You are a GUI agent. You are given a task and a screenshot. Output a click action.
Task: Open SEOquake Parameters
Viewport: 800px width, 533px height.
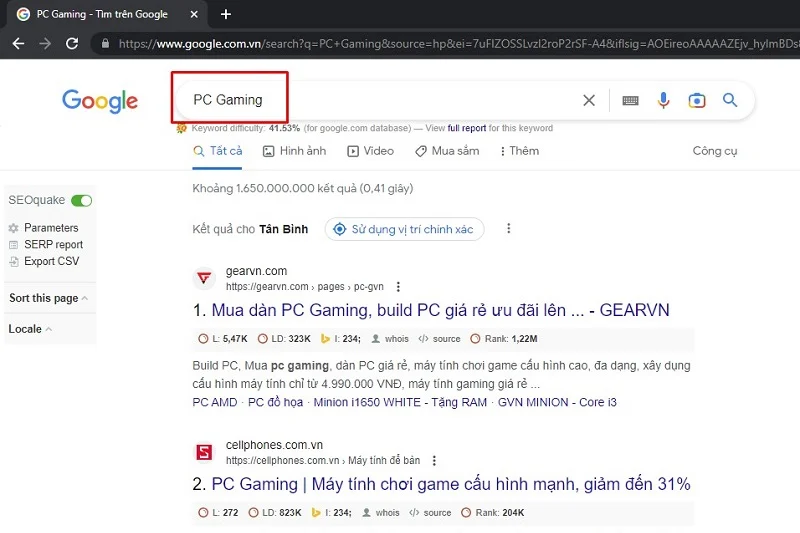(51, 227)
